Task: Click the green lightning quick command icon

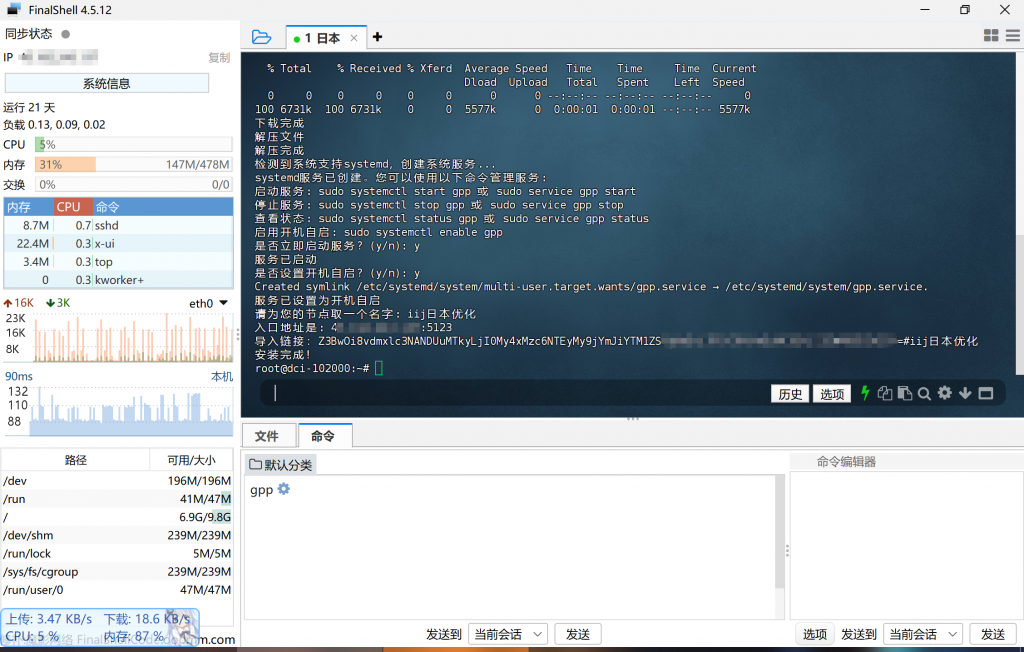Action: (866, 393)
